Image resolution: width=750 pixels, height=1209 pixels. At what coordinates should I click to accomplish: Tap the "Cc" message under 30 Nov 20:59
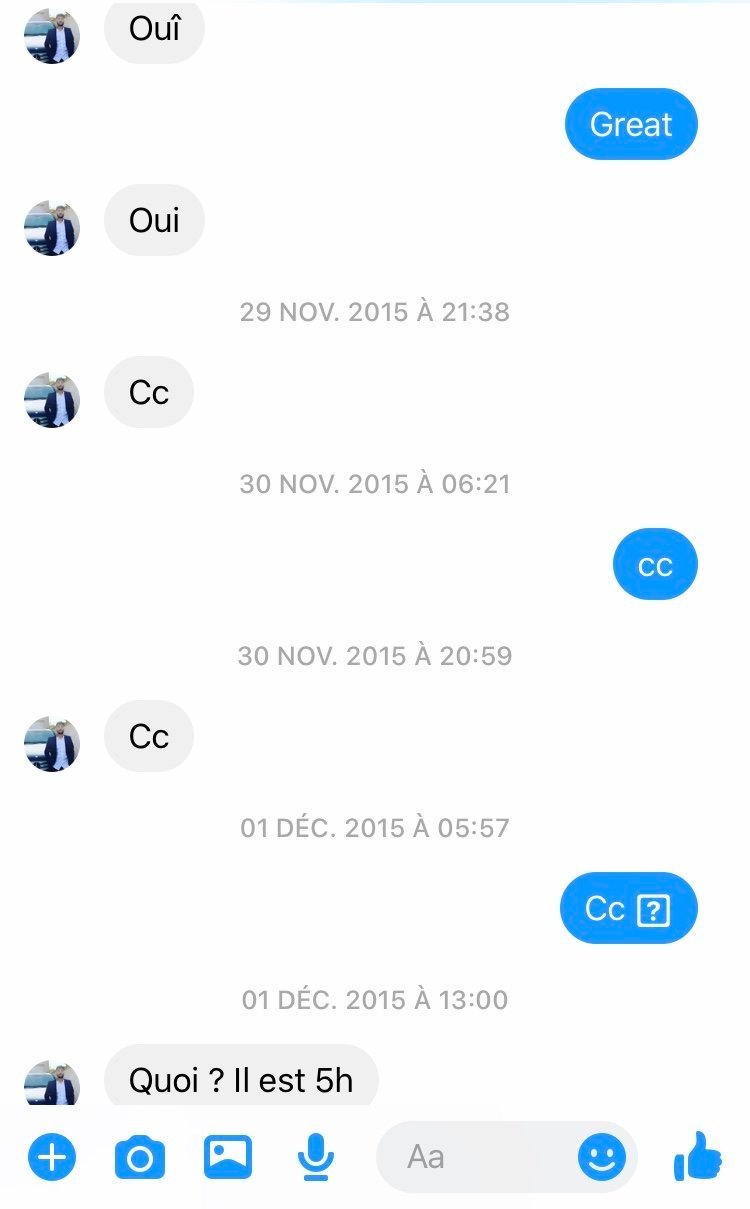click(149, 736)
